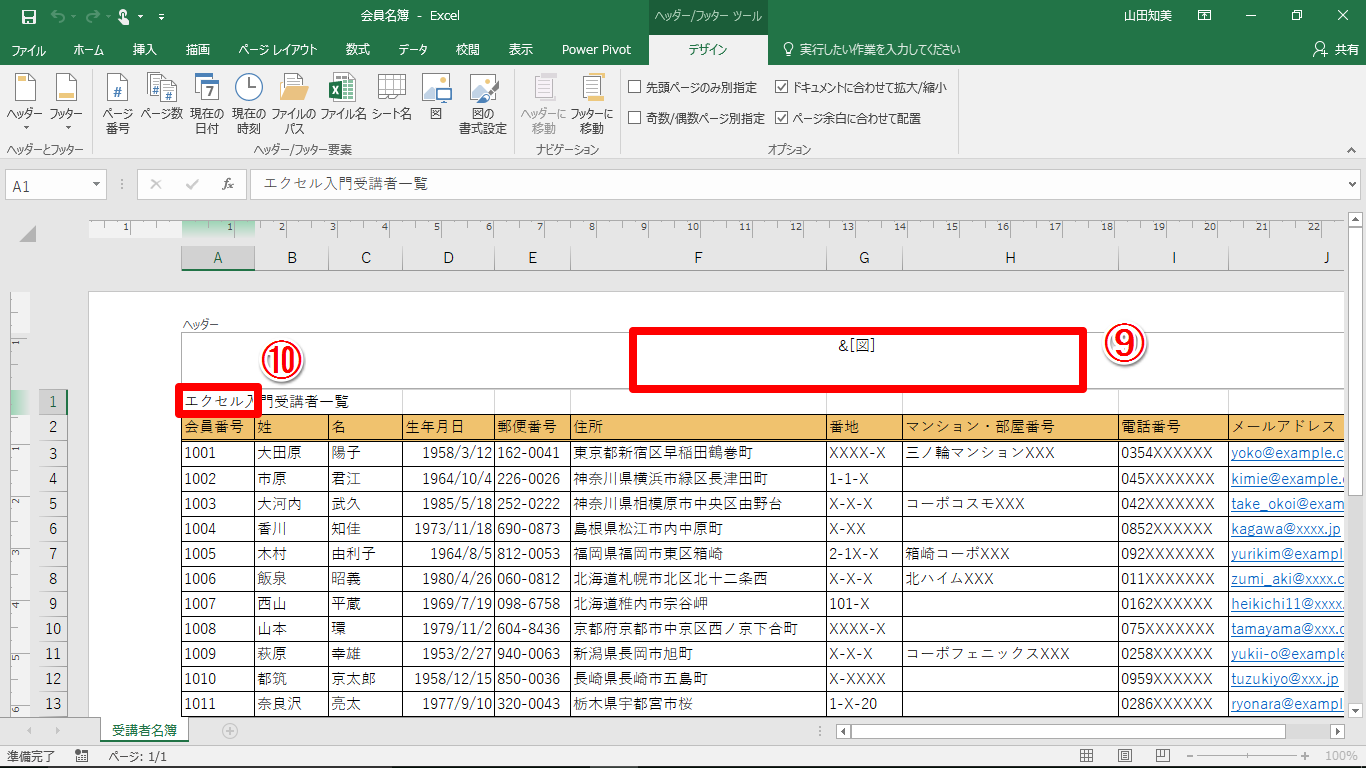Select cell containing 大田原
This screenshot has width=1366, height=768.
[x=292, y=453]
